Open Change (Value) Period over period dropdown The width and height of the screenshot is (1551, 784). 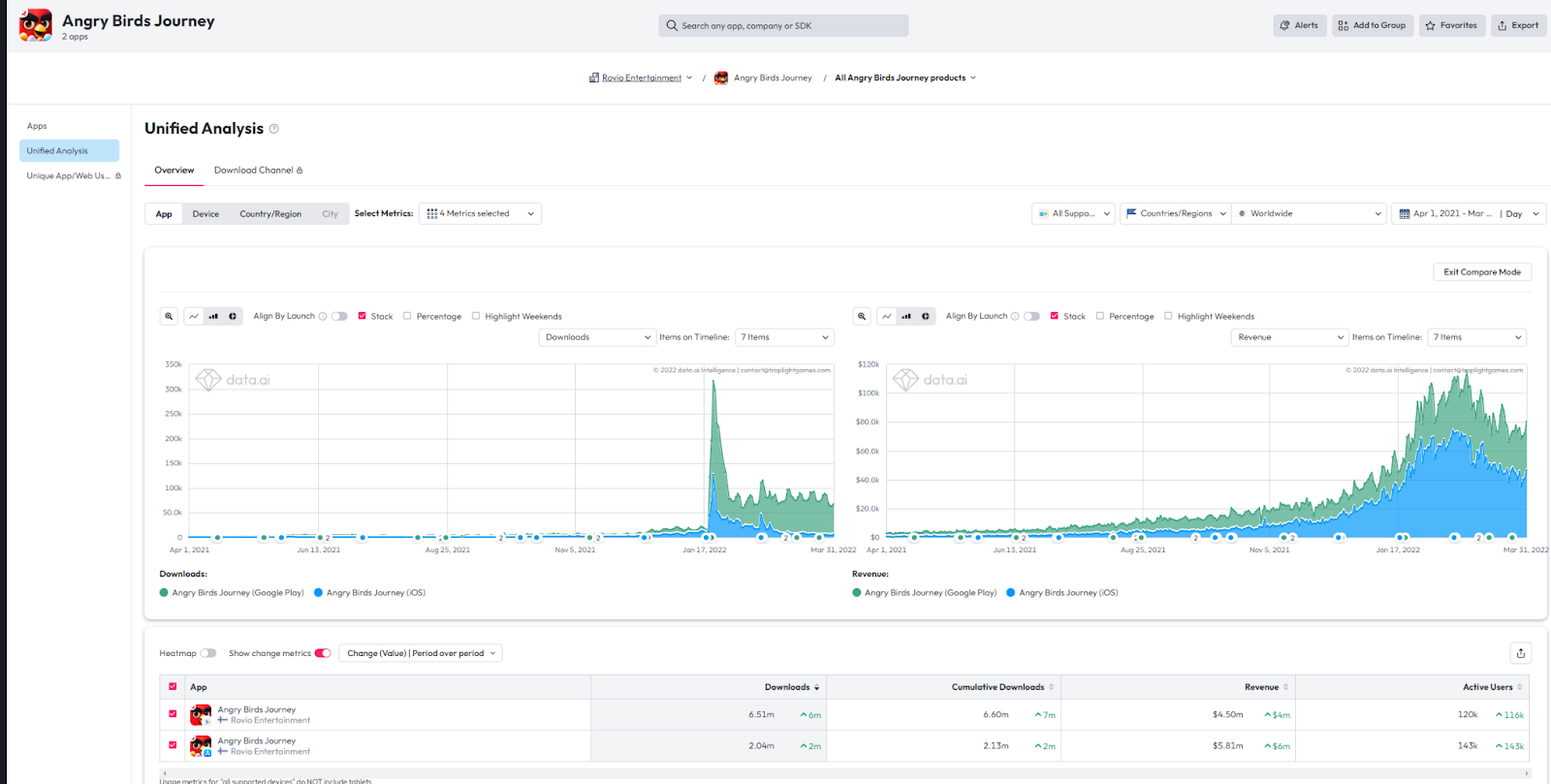click(421, 653)
